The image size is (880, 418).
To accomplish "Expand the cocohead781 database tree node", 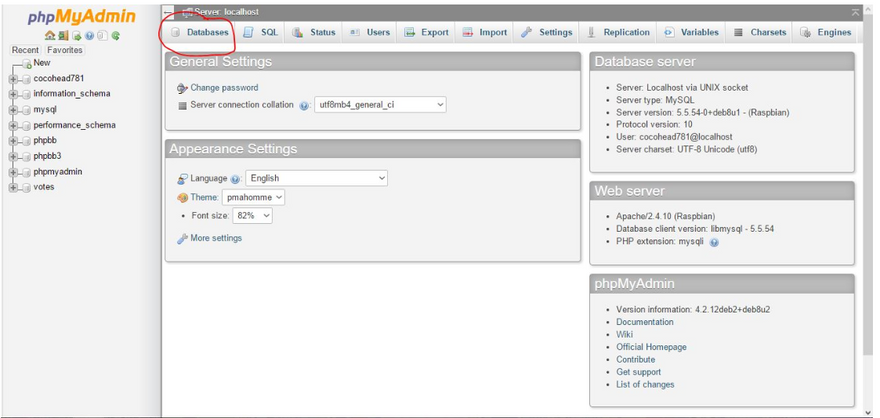I will point(13,78).
